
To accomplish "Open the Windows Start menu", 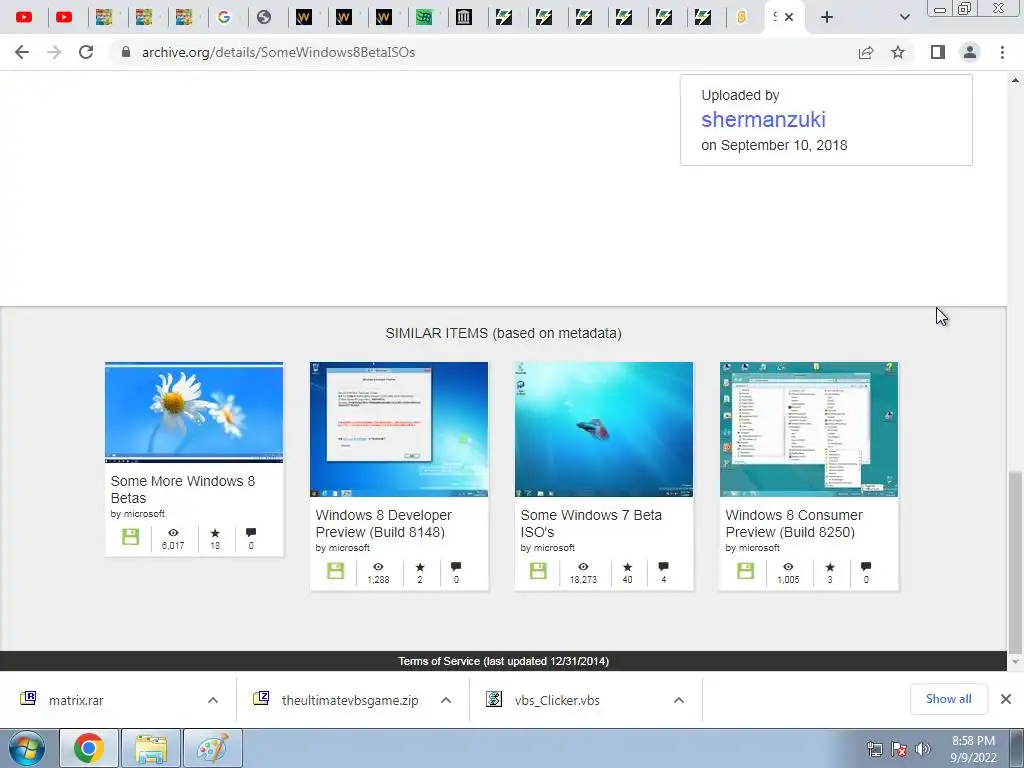I will point(27,748).
